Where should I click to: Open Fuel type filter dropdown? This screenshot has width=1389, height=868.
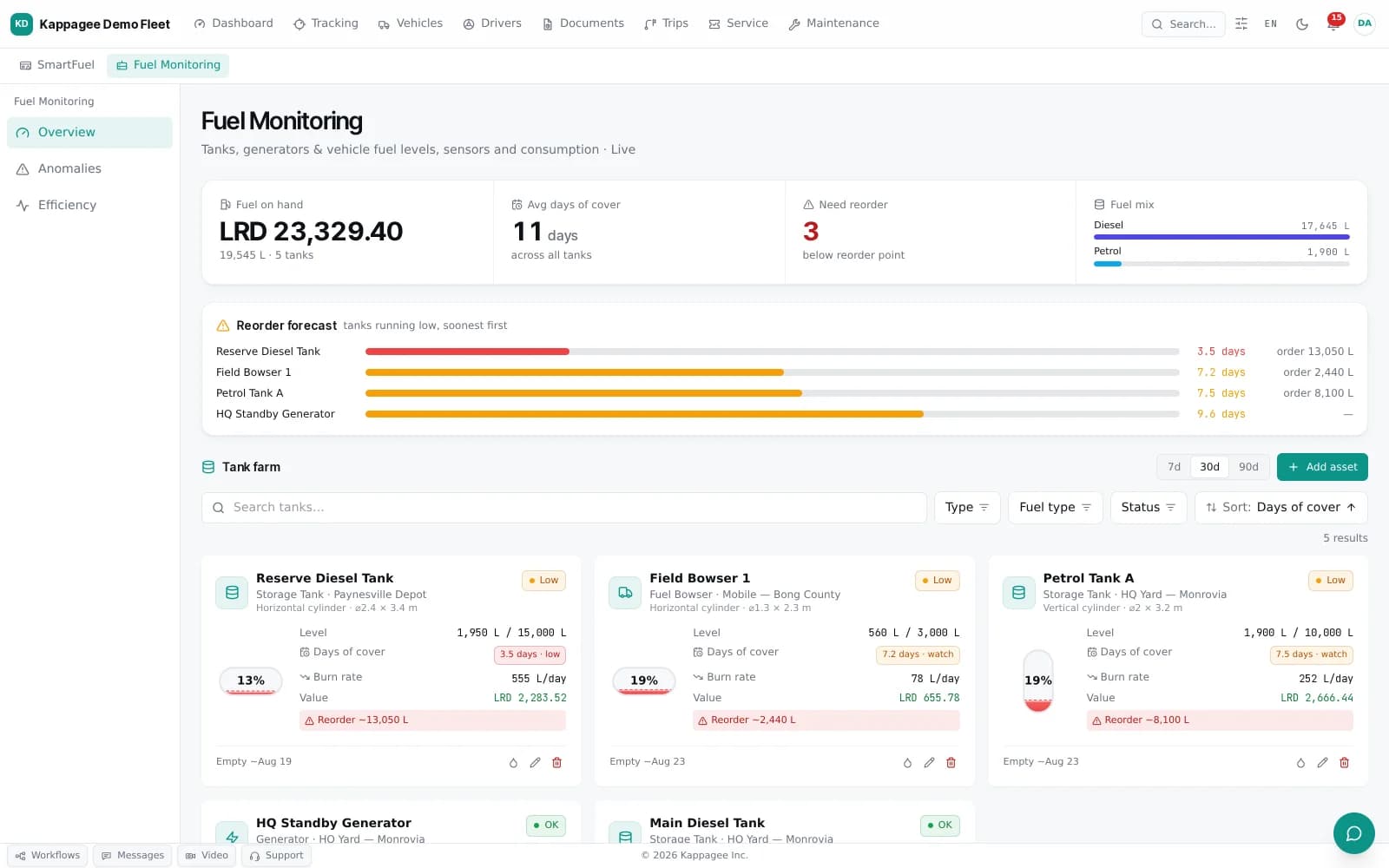[x=1055, y=508]
